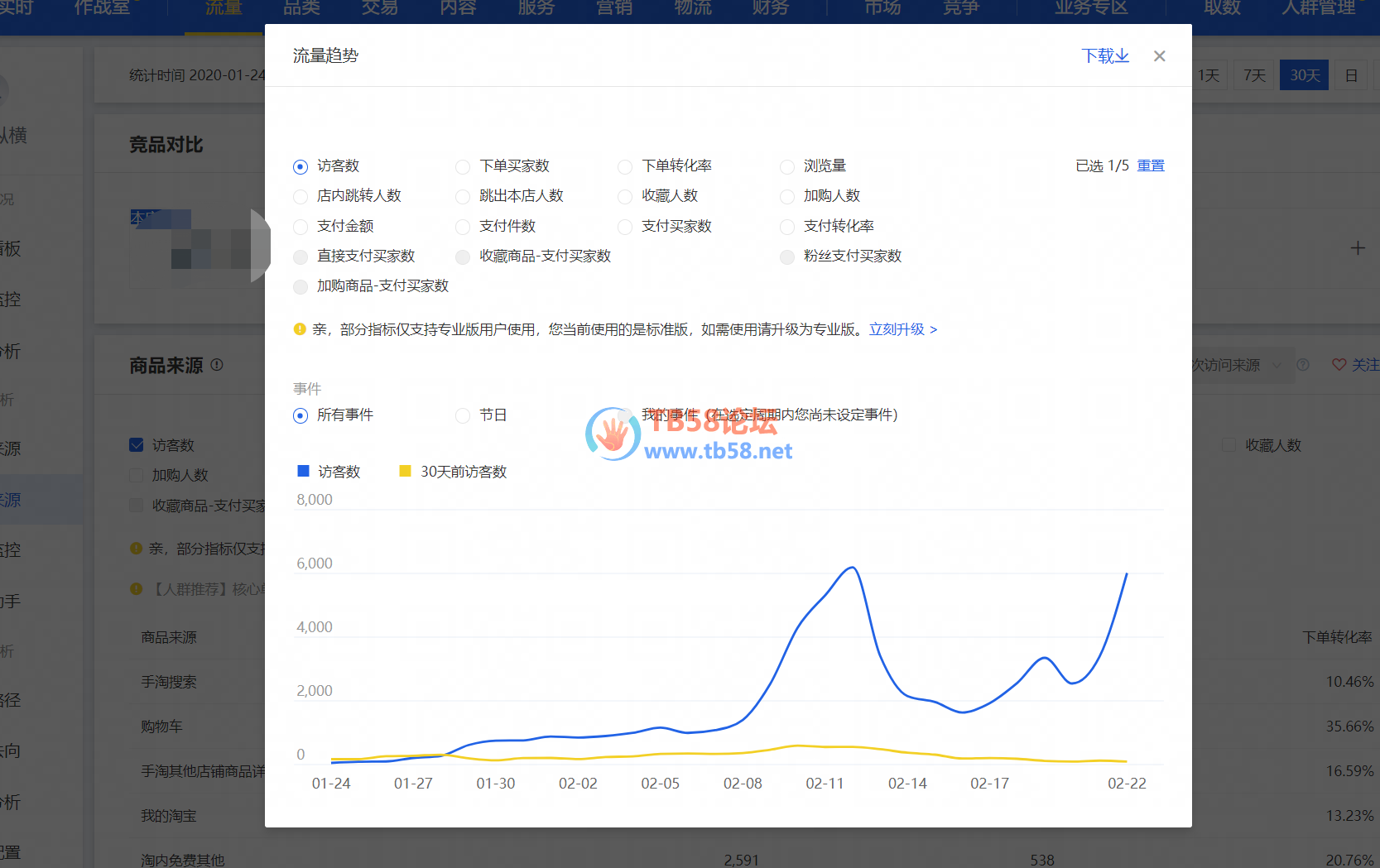The image size is (1380, 868).
Task: Open the 人群管理 navigation tab
Action: tap(1319, 8)
